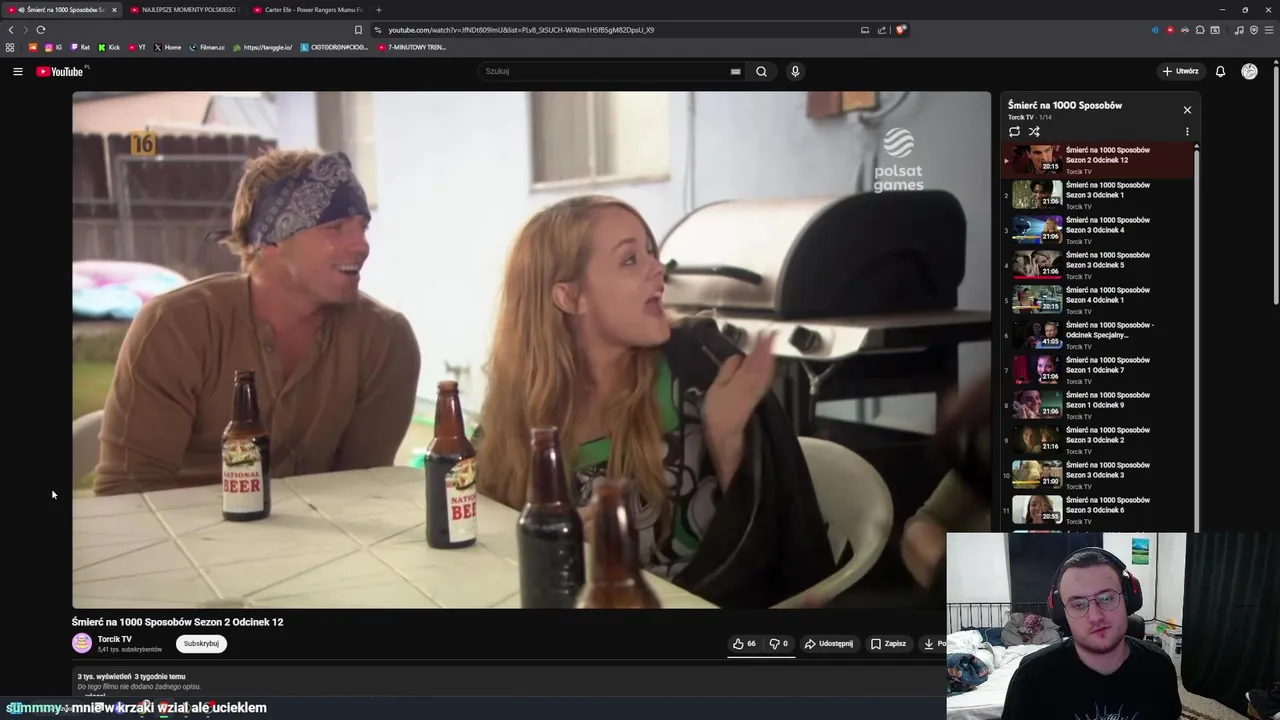1280x720 pixels.
Task: Reload the current page
Action: pyautogui.click(x=41, y=30)
